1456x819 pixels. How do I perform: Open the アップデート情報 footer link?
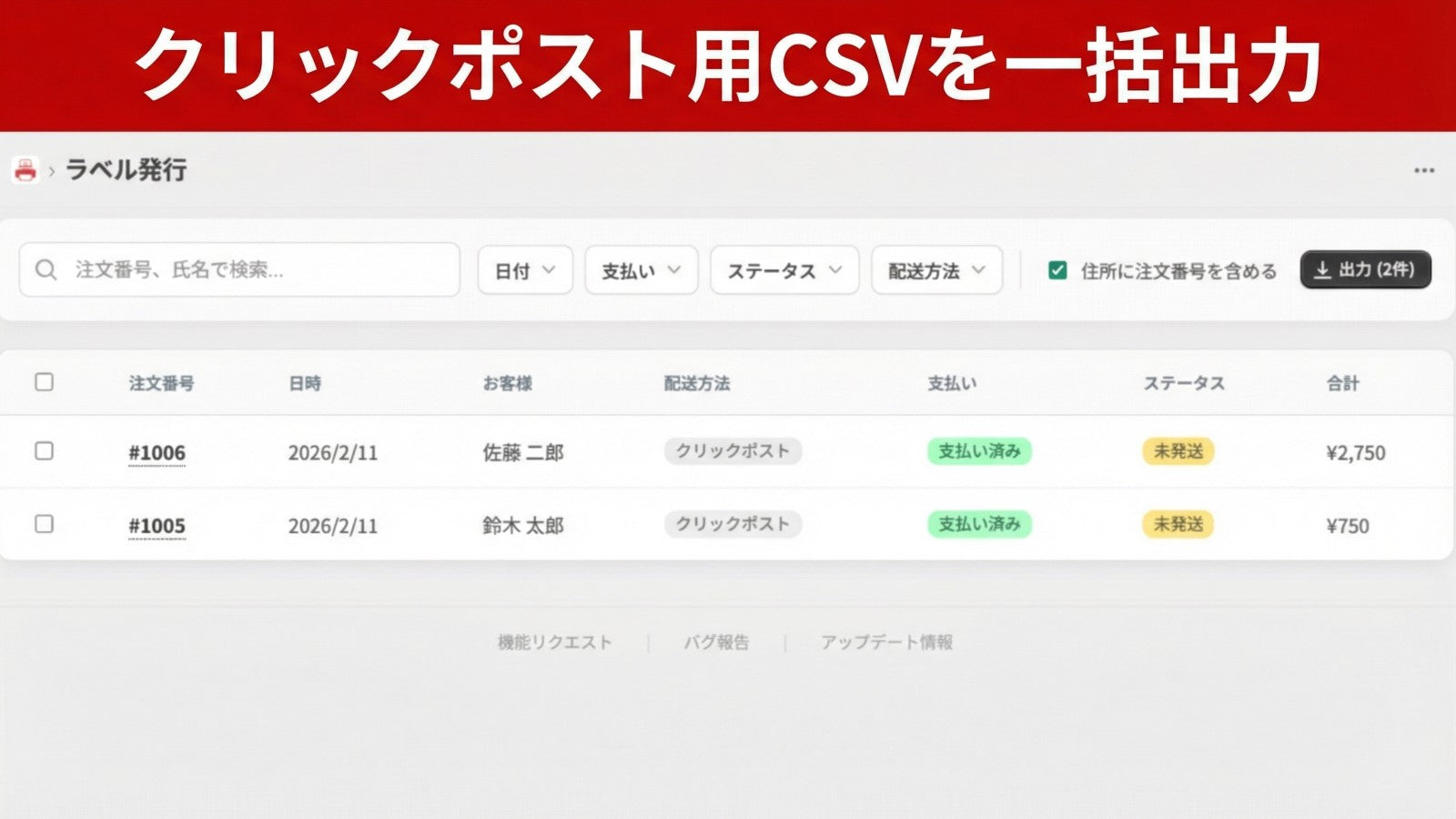click(x=887, y=641)
